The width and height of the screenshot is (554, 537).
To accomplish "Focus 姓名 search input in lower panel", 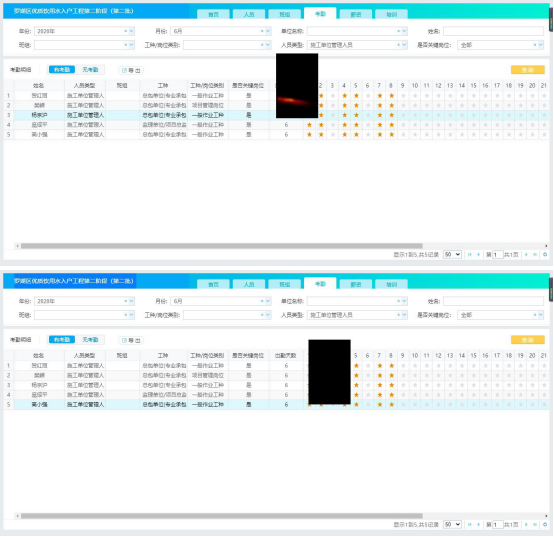I will (493, 301).
